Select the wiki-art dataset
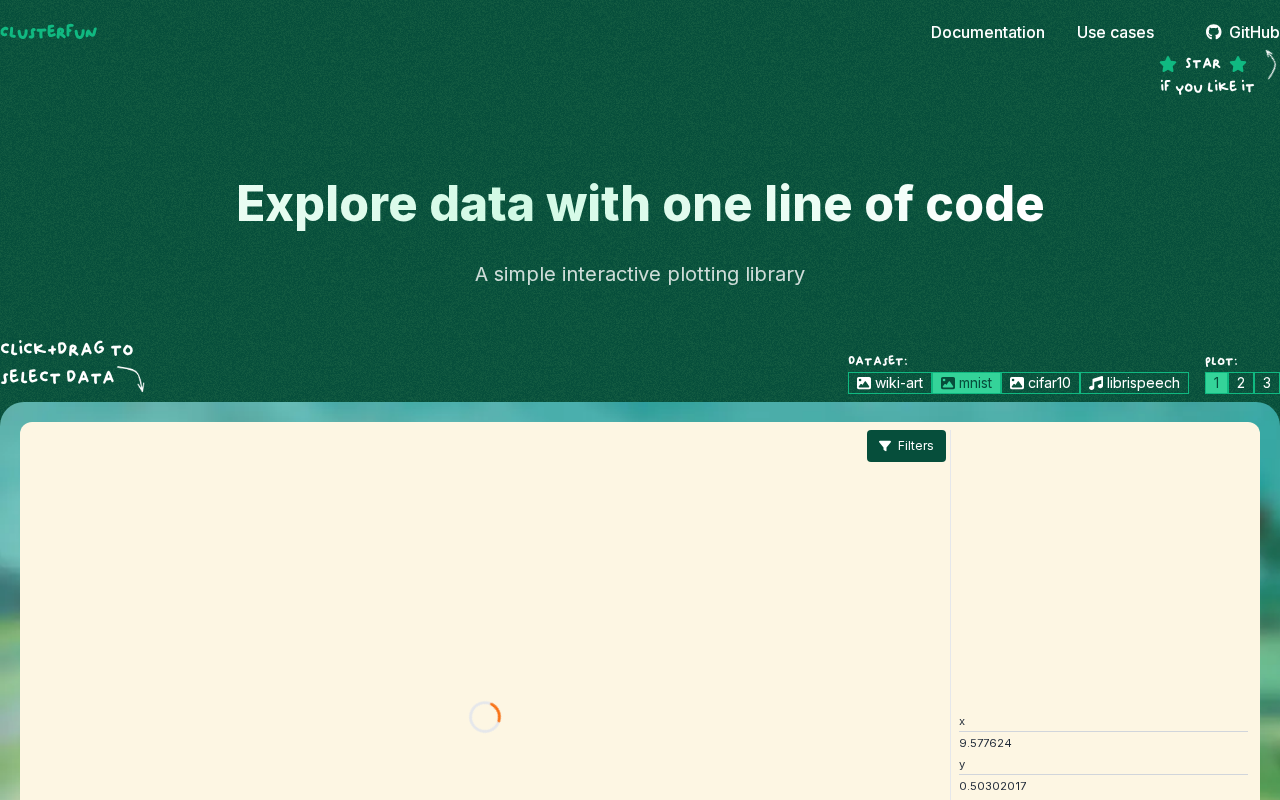 [890, 383]
